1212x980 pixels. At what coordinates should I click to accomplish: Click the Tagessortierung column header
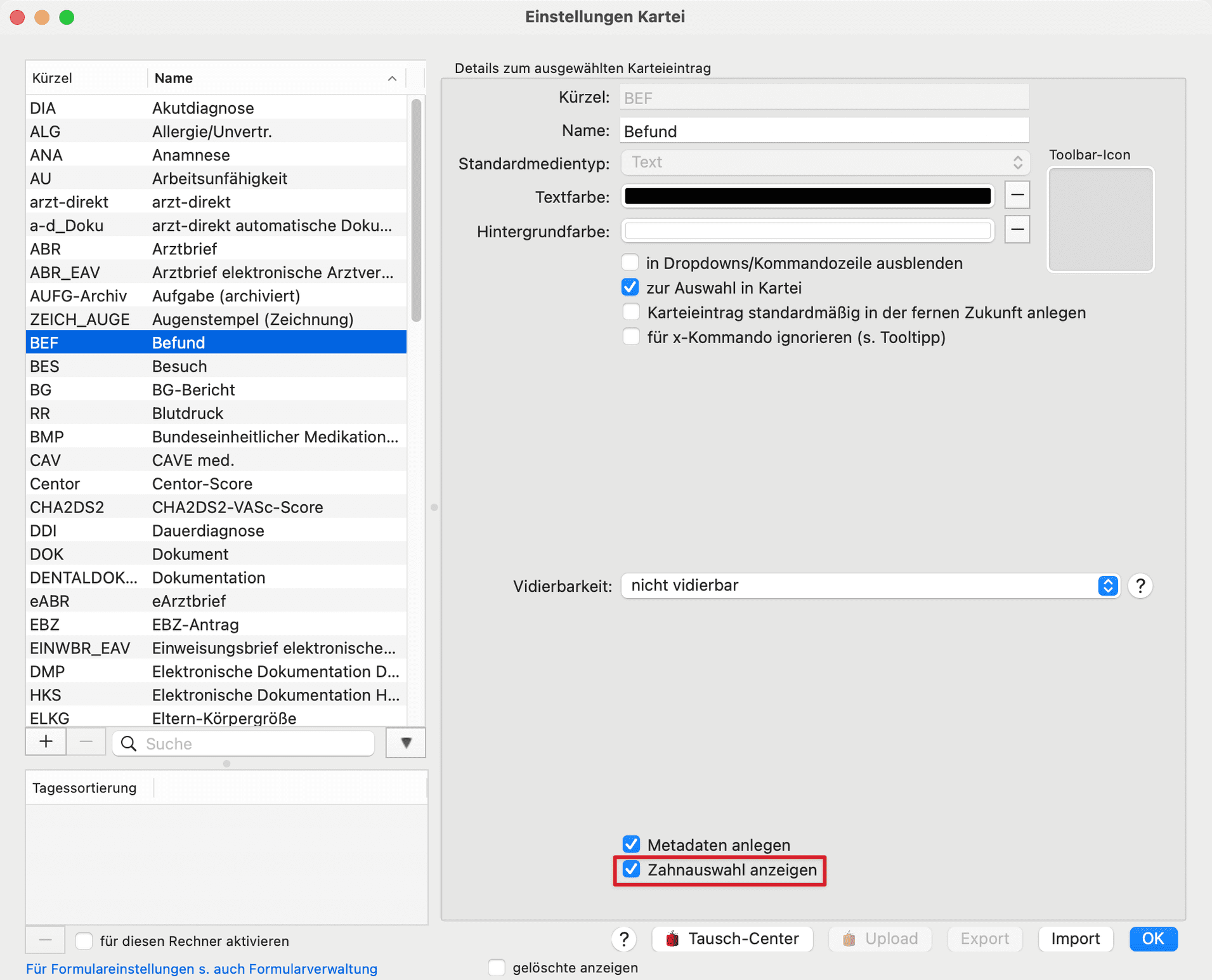click(x=89, y=788)
